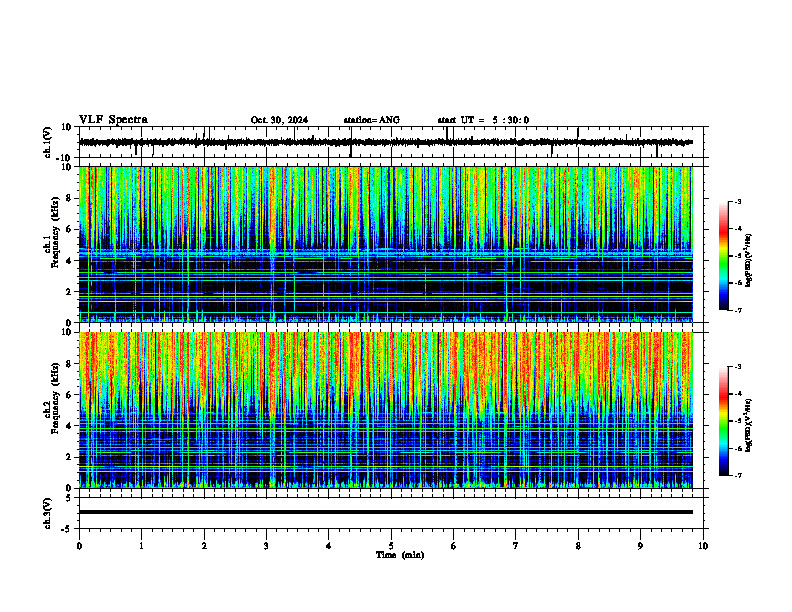Click the time axis tick label "7"
The height and width of the screenshot is (612, 792).
pos(516,546)
